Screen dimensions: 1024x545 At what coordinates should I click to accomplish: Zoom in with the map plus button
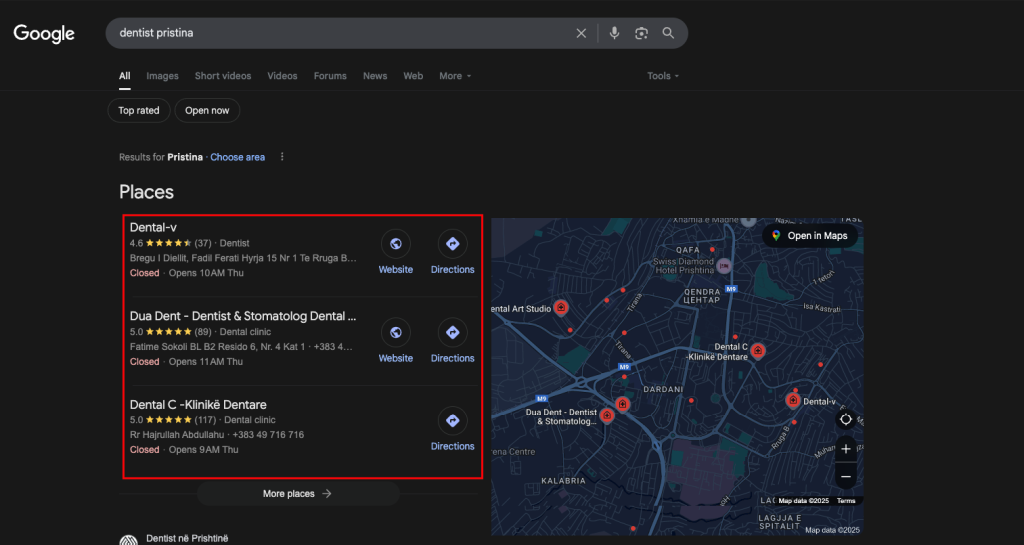(x=846, y=449)
